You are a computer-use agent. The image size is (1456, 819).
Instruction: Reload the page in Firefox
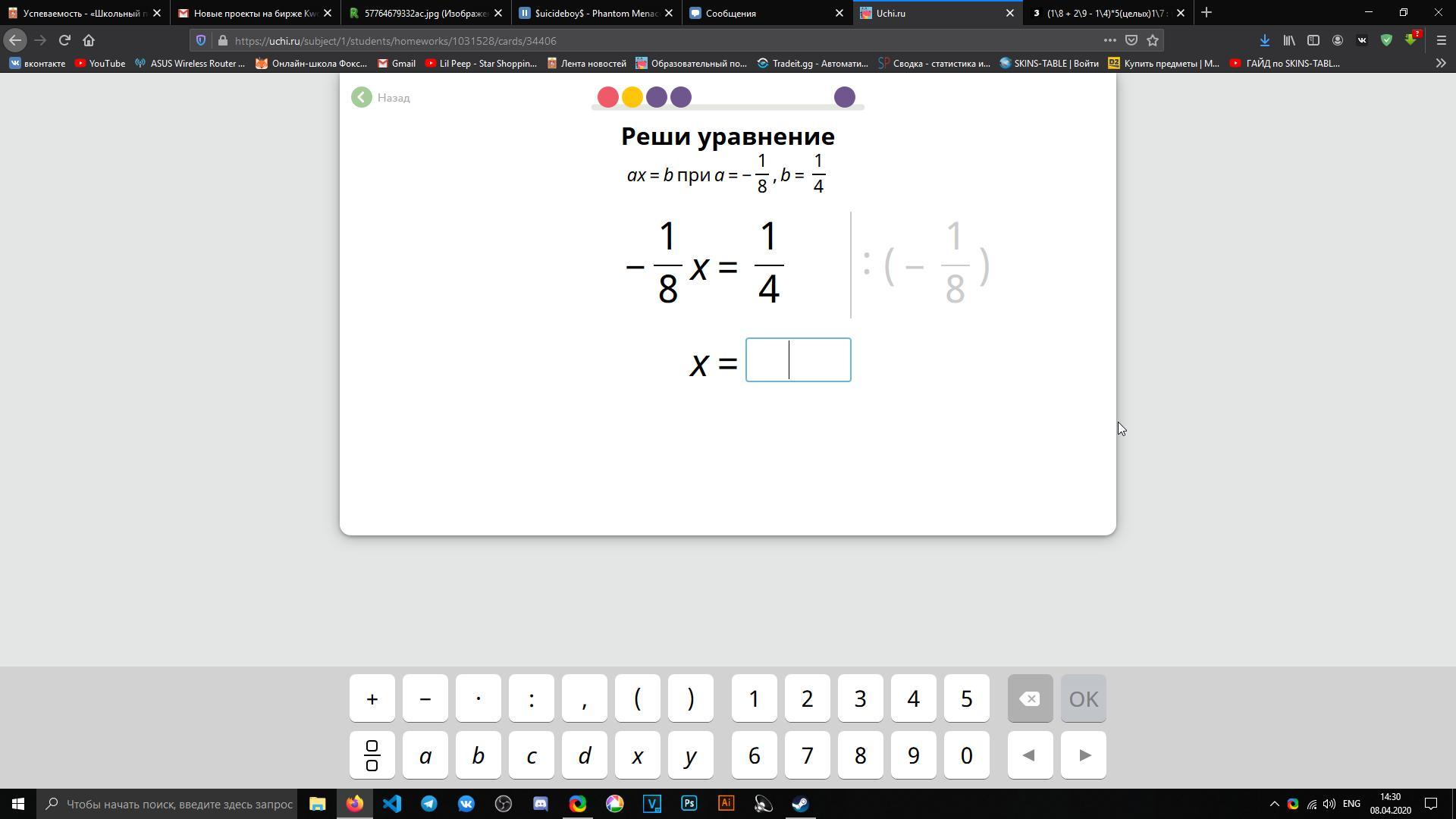coord(64,40)
